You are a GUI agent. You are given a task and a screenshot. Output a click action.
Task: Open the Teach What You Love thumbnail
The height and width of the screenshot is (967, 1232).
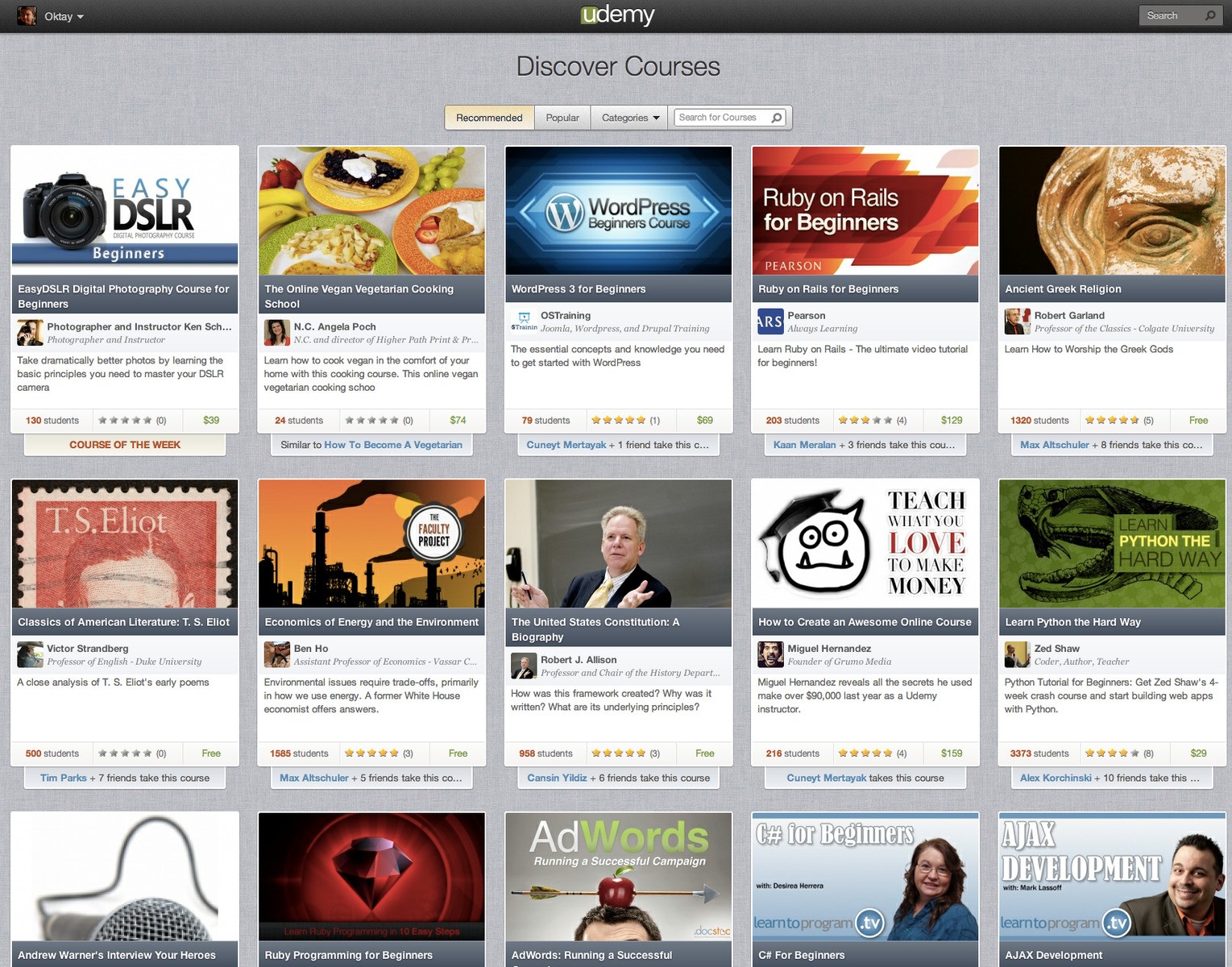tap(865, 543)
